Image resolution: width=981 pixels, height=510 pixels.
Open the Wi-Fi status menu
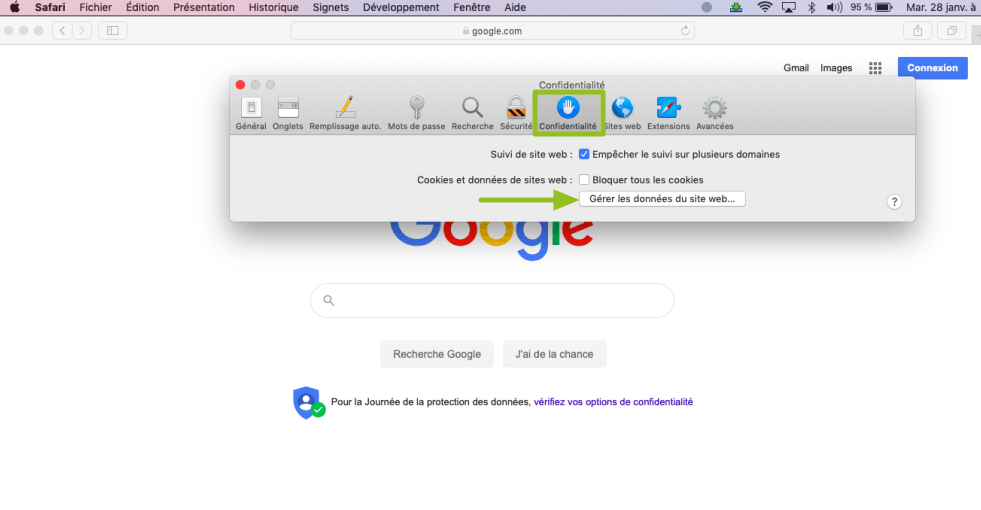pos(765,8)
